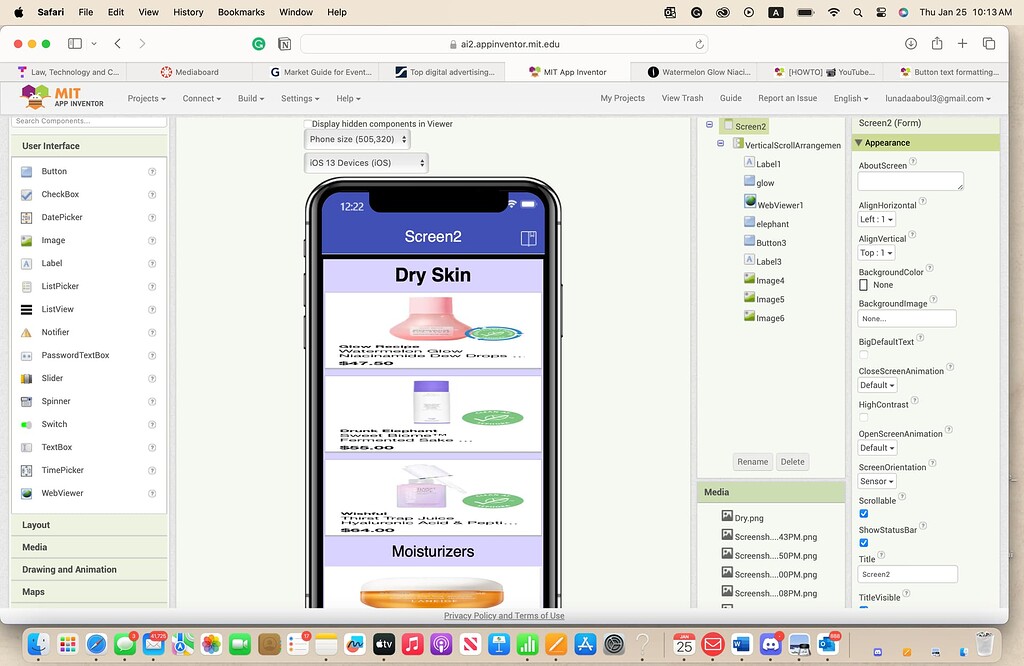
Task: Click the Safari reload page icon
Action: click(x=698, y=44)
